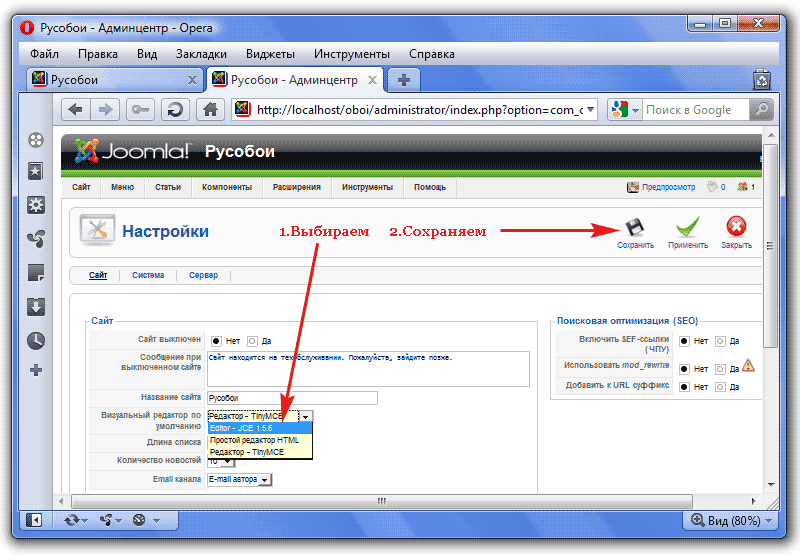
Task: Select Да for Добавить к URL суффикс
Action: point(720,386)
